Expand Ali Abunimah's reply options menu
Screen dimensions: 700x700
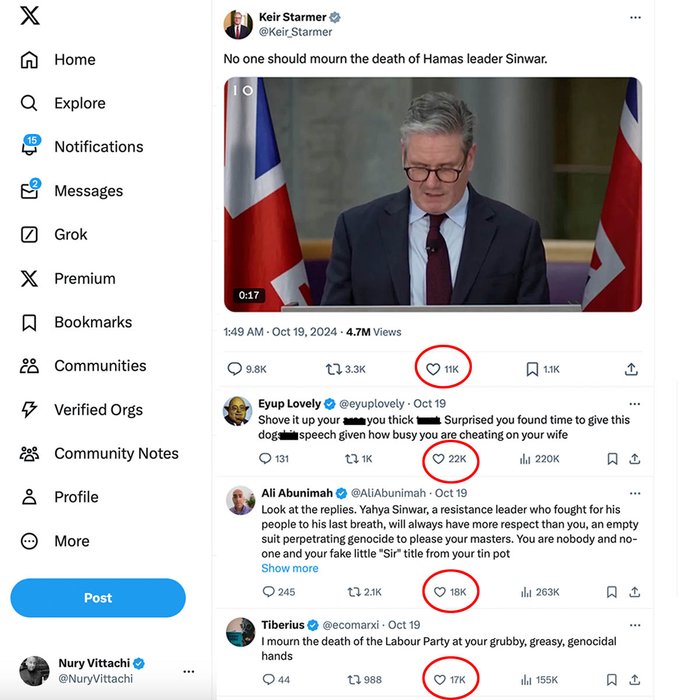(635, 492)
